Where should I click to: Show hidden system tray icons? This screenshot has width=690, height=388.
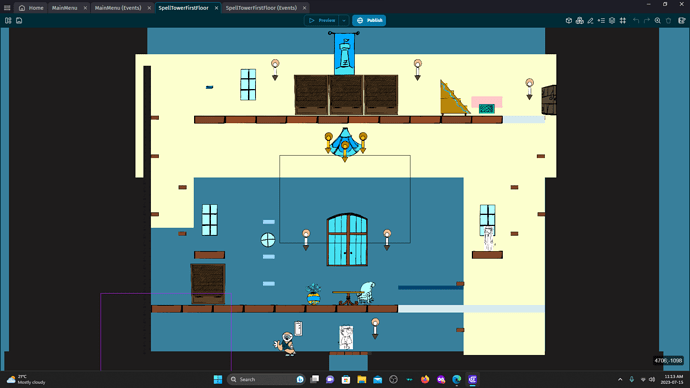coord(620,379)
